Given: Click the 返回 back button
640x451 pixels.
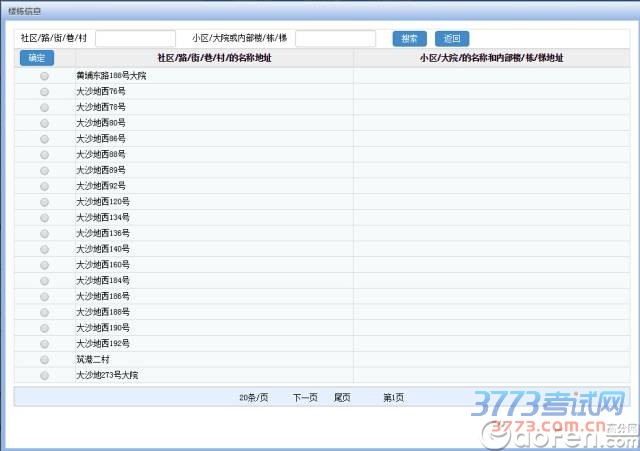Looking at the screenshot, I should click(x=452, y=39).
